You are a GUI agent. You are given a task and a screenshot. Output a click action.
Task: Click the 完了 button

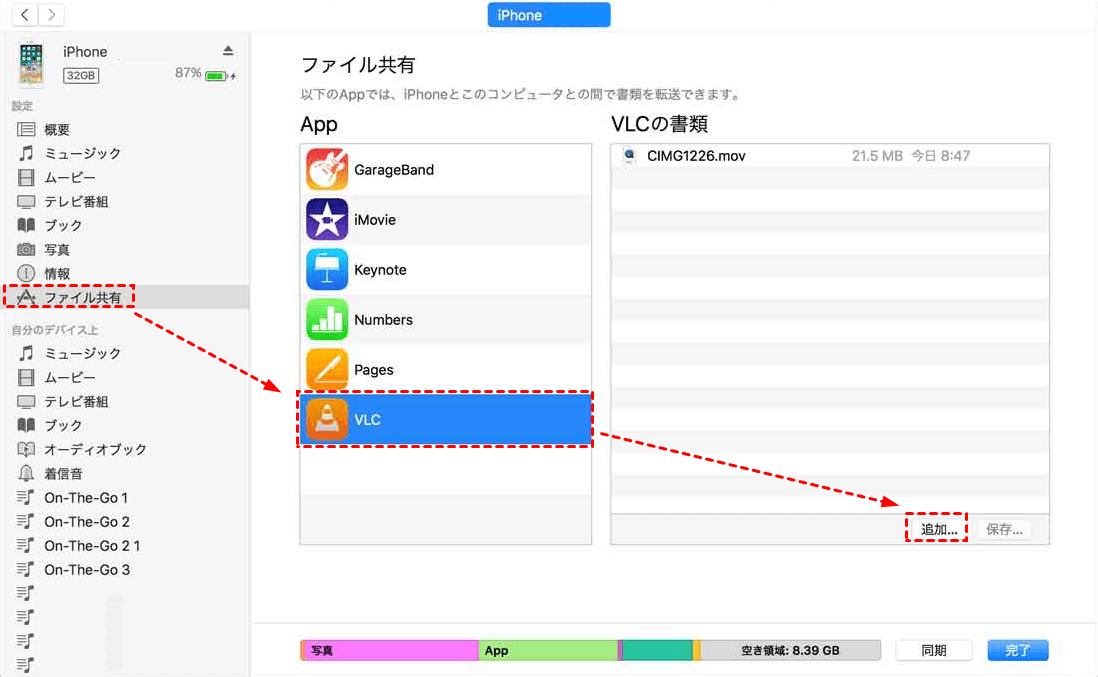(1017, 650)
